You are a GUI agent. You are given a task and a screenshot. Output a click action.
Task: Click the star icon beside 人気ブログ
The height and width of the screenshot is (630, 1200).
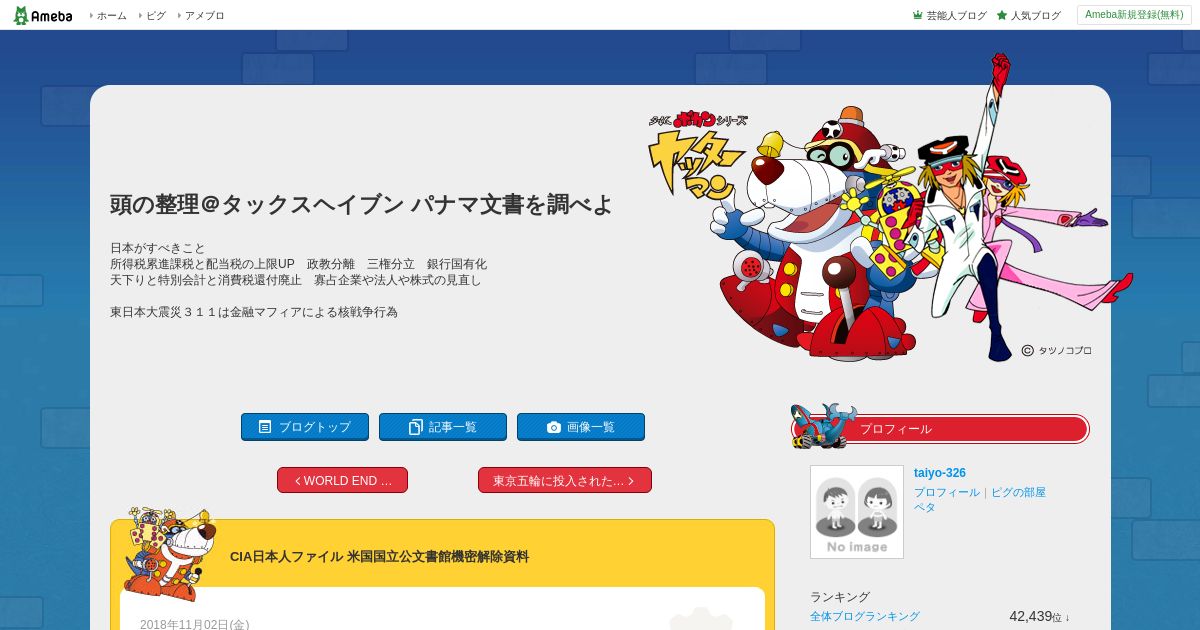point(1002,15)
